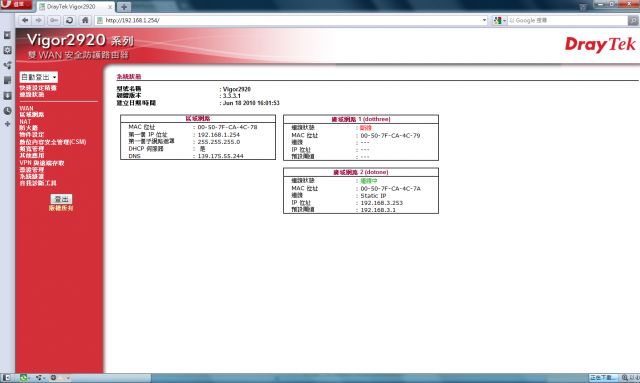The width and height of the screenshot is (640, 383).
Task: Open the 自我診斷工具 diagnostics menu
Action: (38, 183)
